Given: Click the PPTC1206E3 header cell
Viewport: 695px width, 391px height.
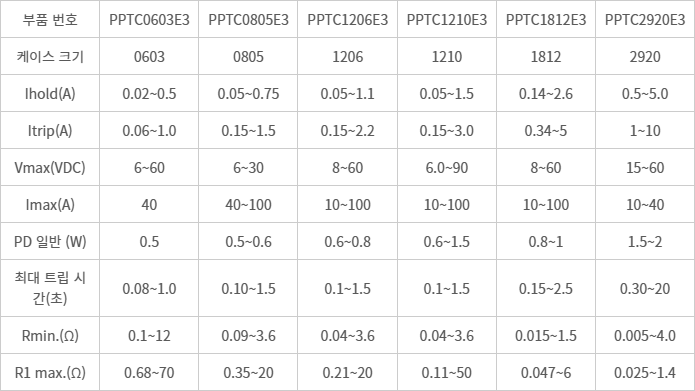Looking at the screenshot, I should 348,20.
